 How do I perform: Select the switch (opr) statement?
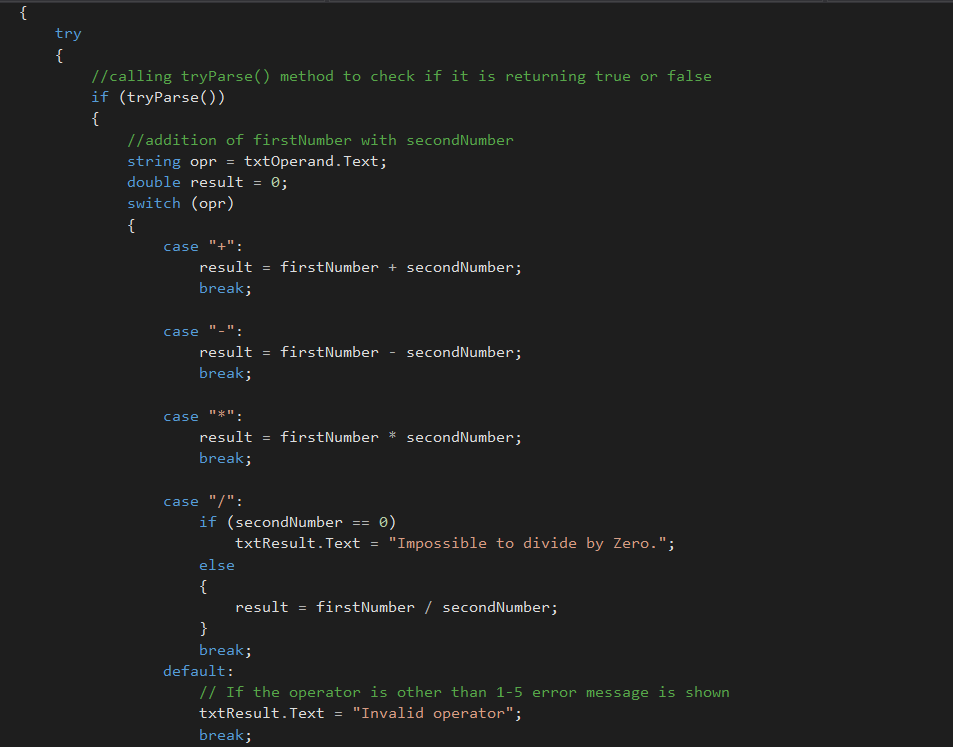pyautogui.click(x=180, y=202)
